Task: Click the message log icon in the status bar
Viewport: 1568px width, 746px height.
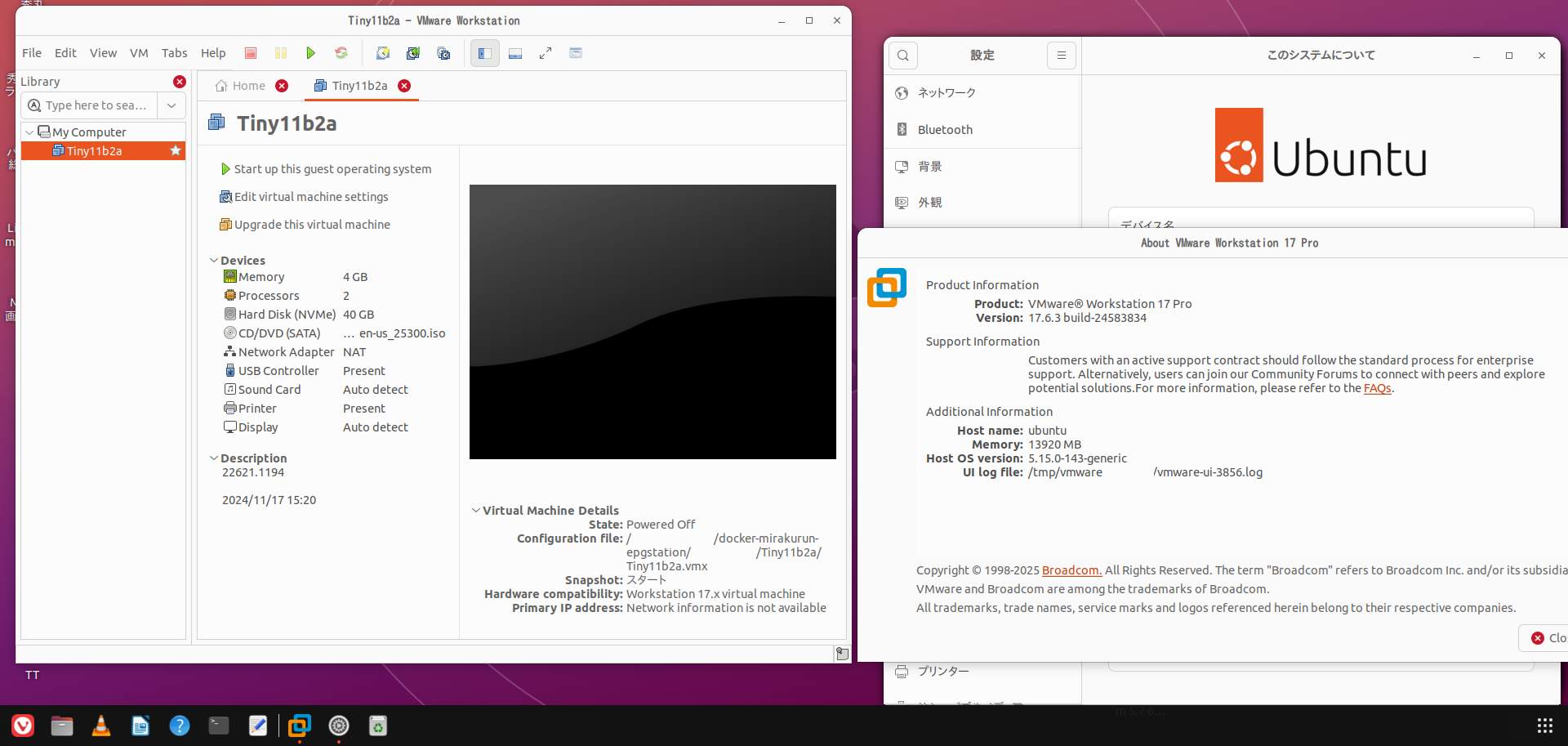Action: (841, 654)
